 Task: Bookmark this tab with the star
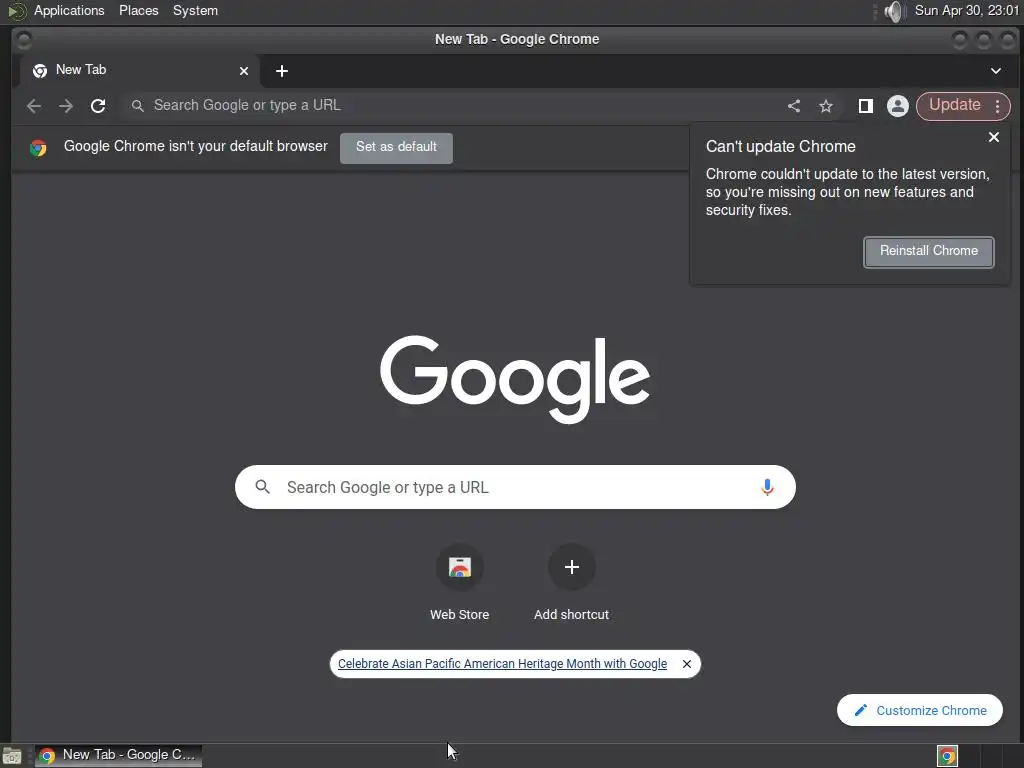826,106
